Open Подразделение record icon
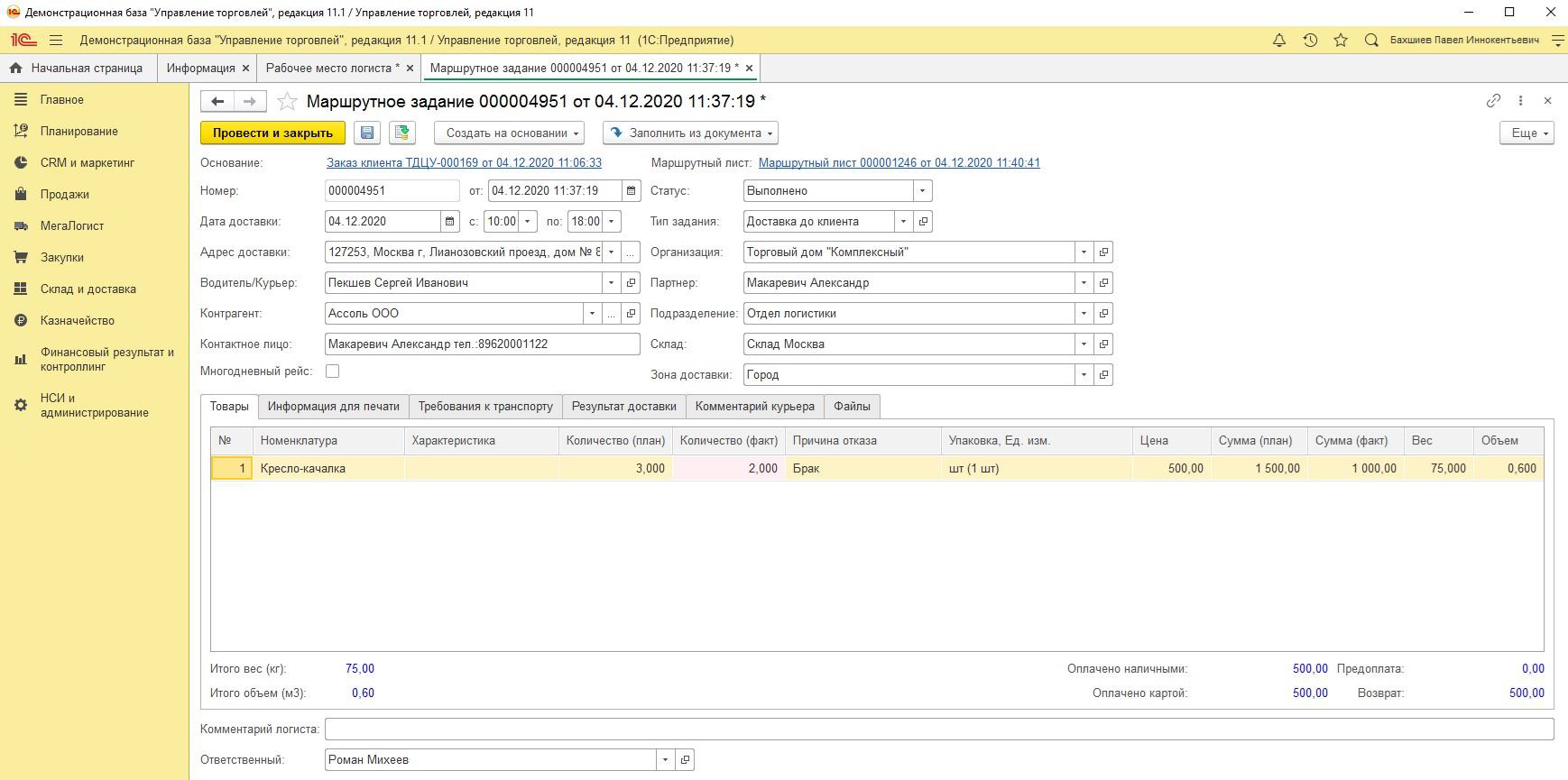The image size is (1568, 780). (x=1103, y=314)
